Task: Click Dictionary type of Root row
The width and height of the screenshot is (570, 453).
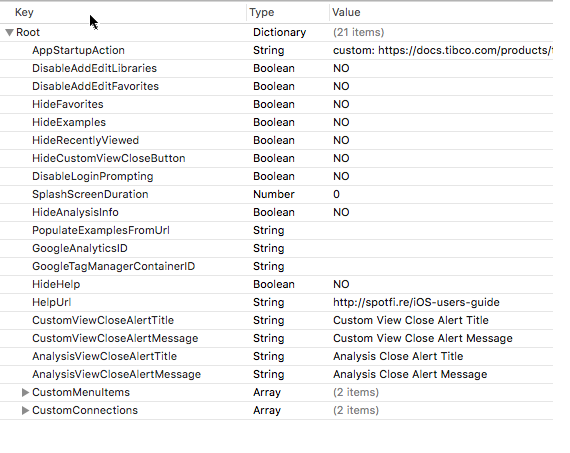Action: pos(280,32)
